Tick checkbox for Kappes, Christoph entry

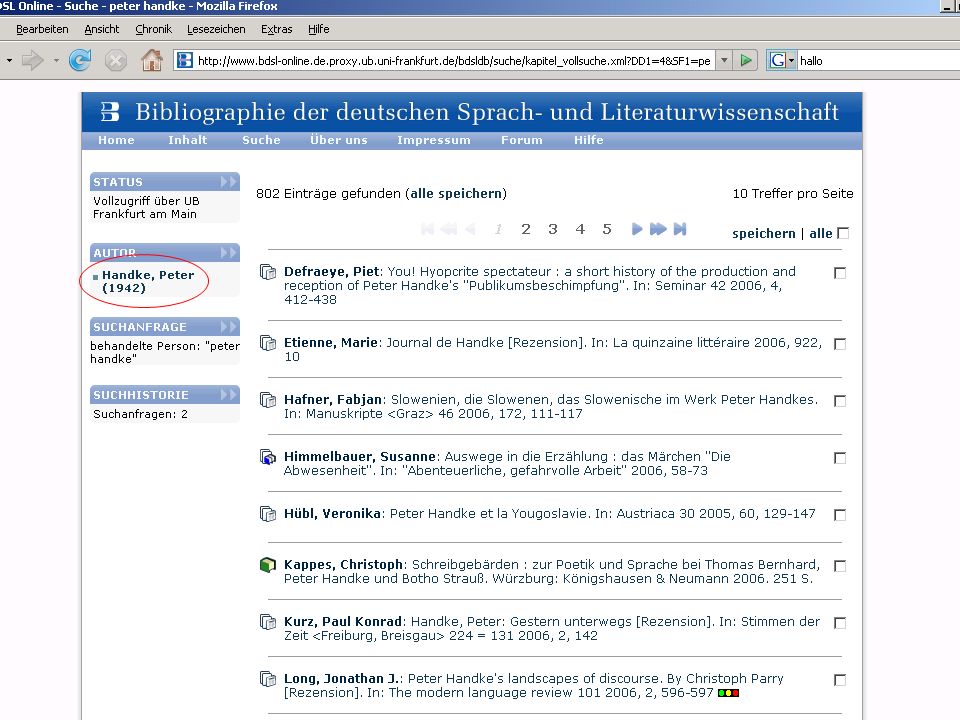click(x=840, y=566)
